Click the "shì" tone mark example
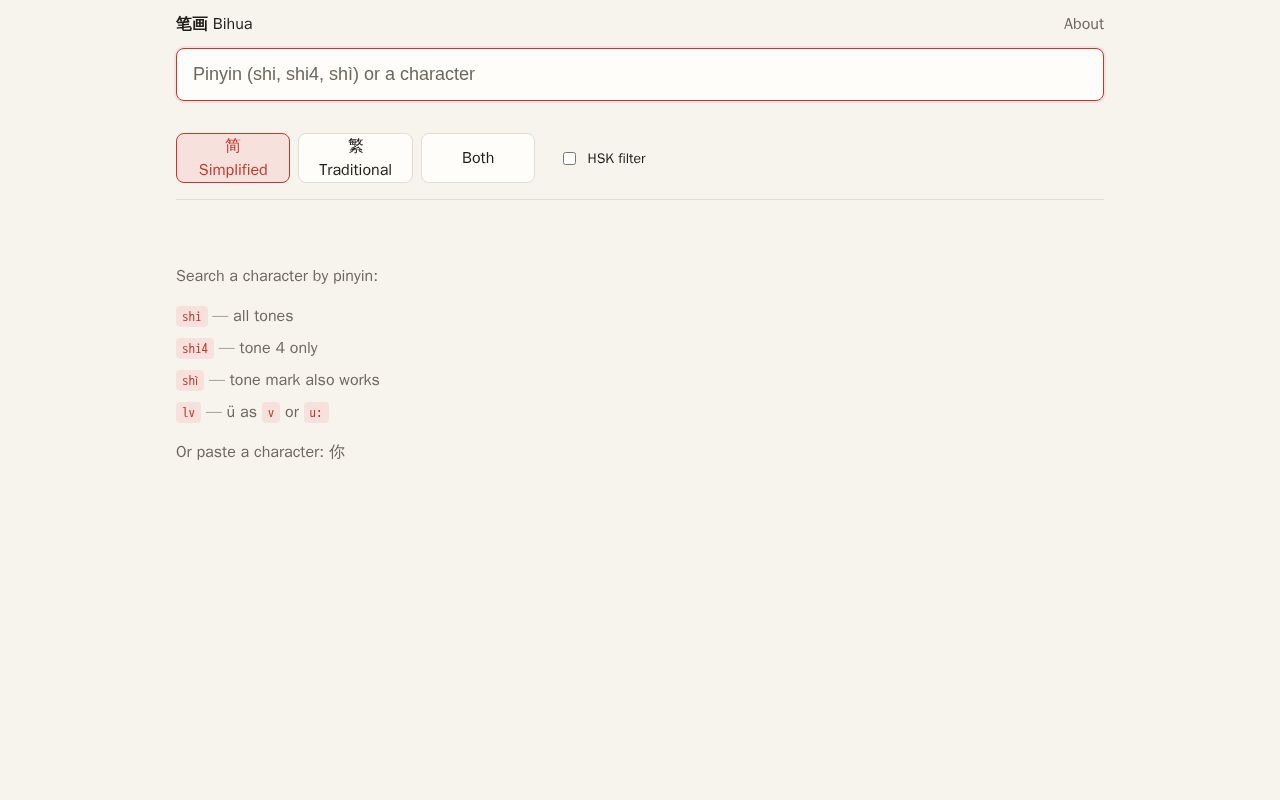Screen dimensions: 1280x800 190,380
